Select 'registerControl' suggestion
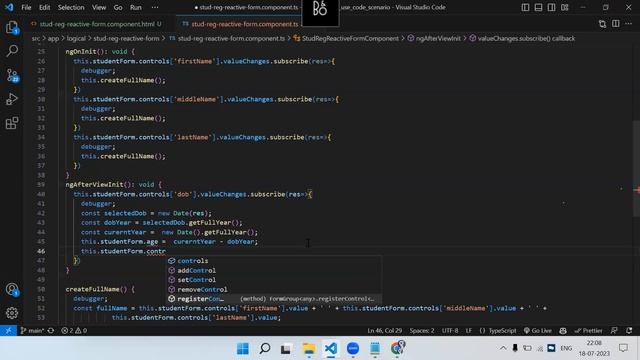Viewport: 640px width, 360px height. 273,299
